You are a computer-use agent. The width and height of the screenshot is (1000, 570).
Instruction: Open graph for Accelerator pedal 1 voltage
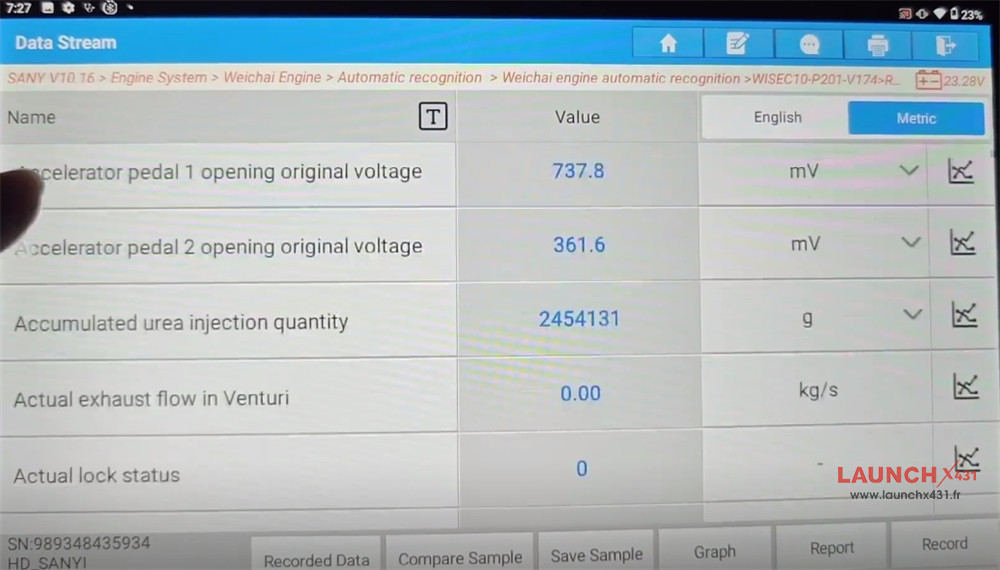point(960,171)
